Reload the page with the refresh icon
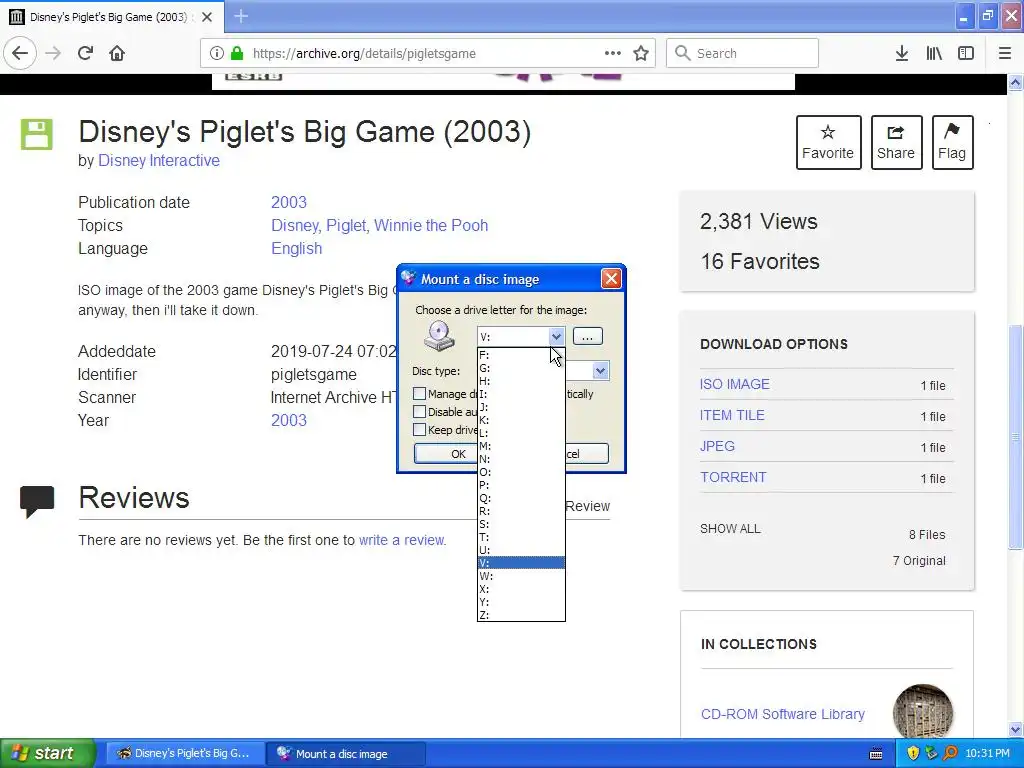The image size is (1024, 768). (x=86, y=53)
